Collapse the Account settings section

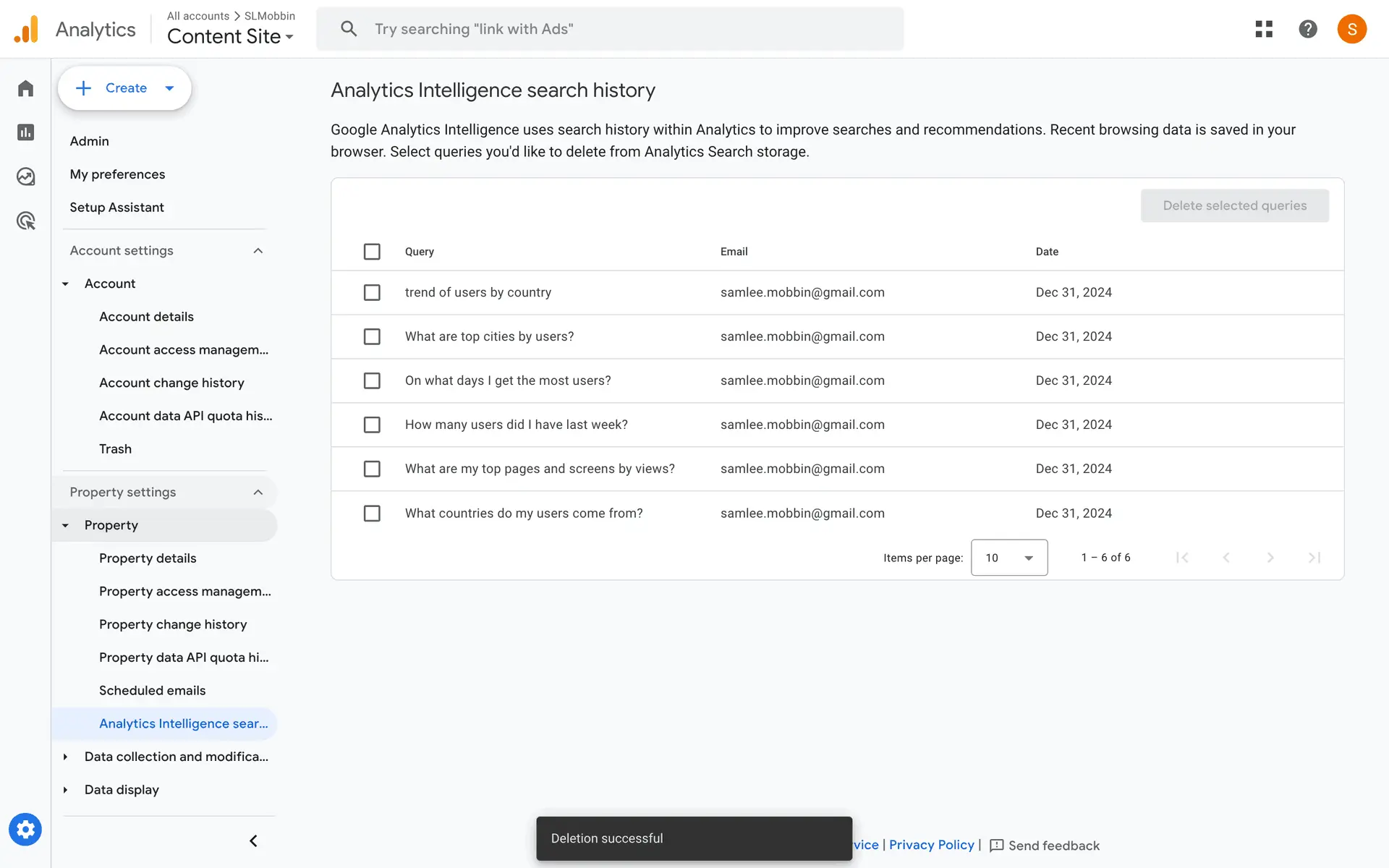tap(258, 251)
